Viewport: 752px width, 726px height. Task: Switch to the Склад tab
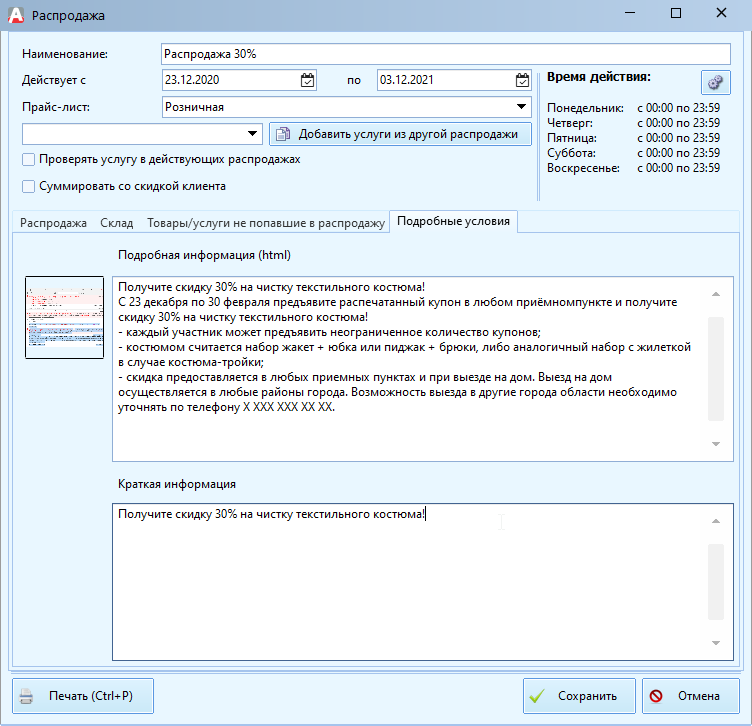pos(117,223)
